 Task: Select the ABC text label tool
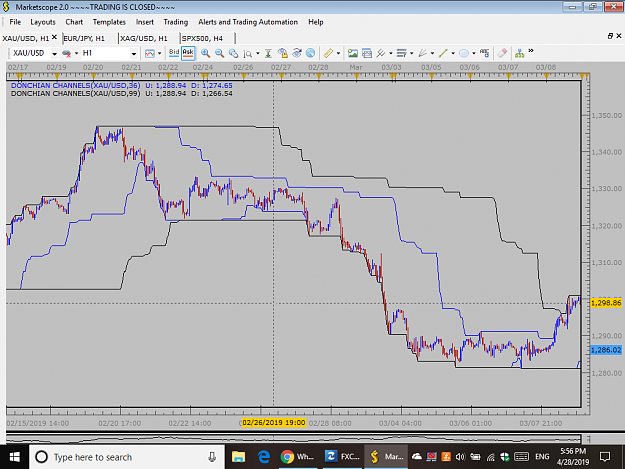point(484,53)
